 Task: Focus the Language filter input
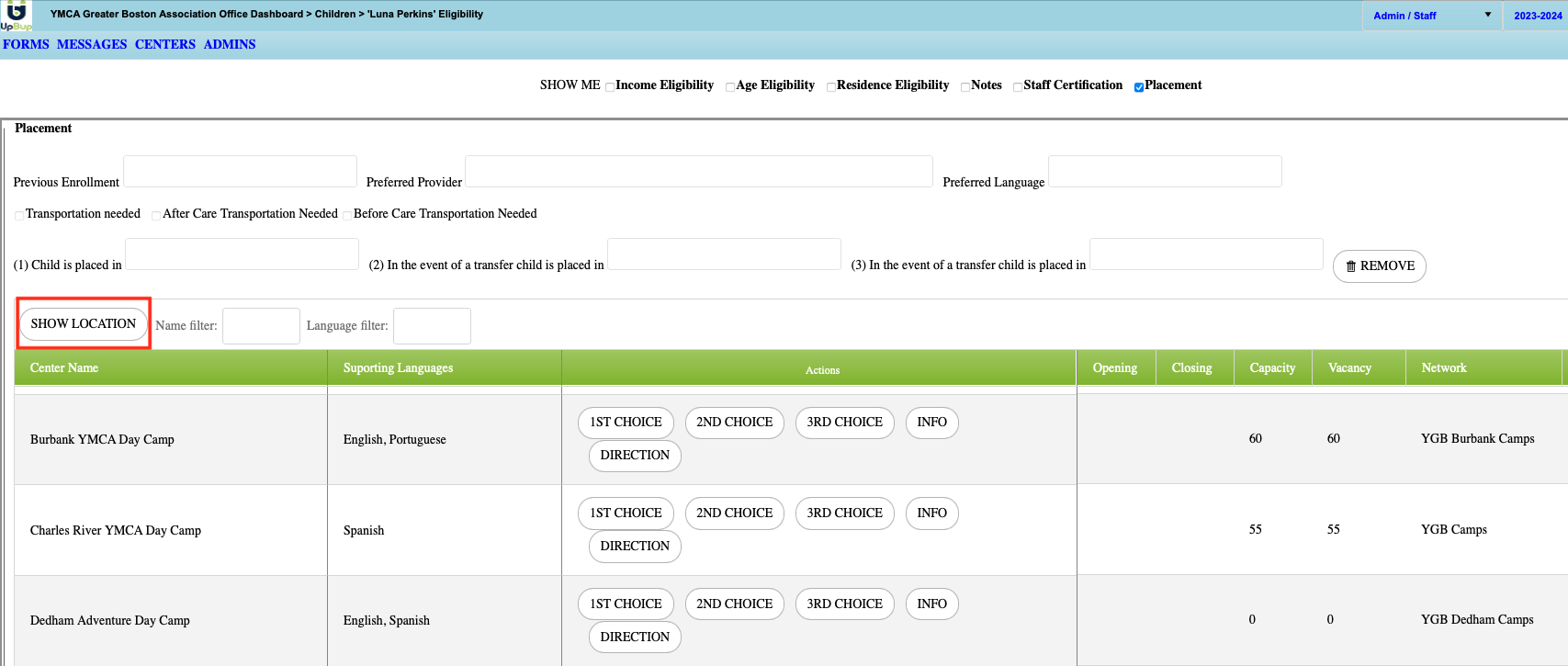[432, 326]
